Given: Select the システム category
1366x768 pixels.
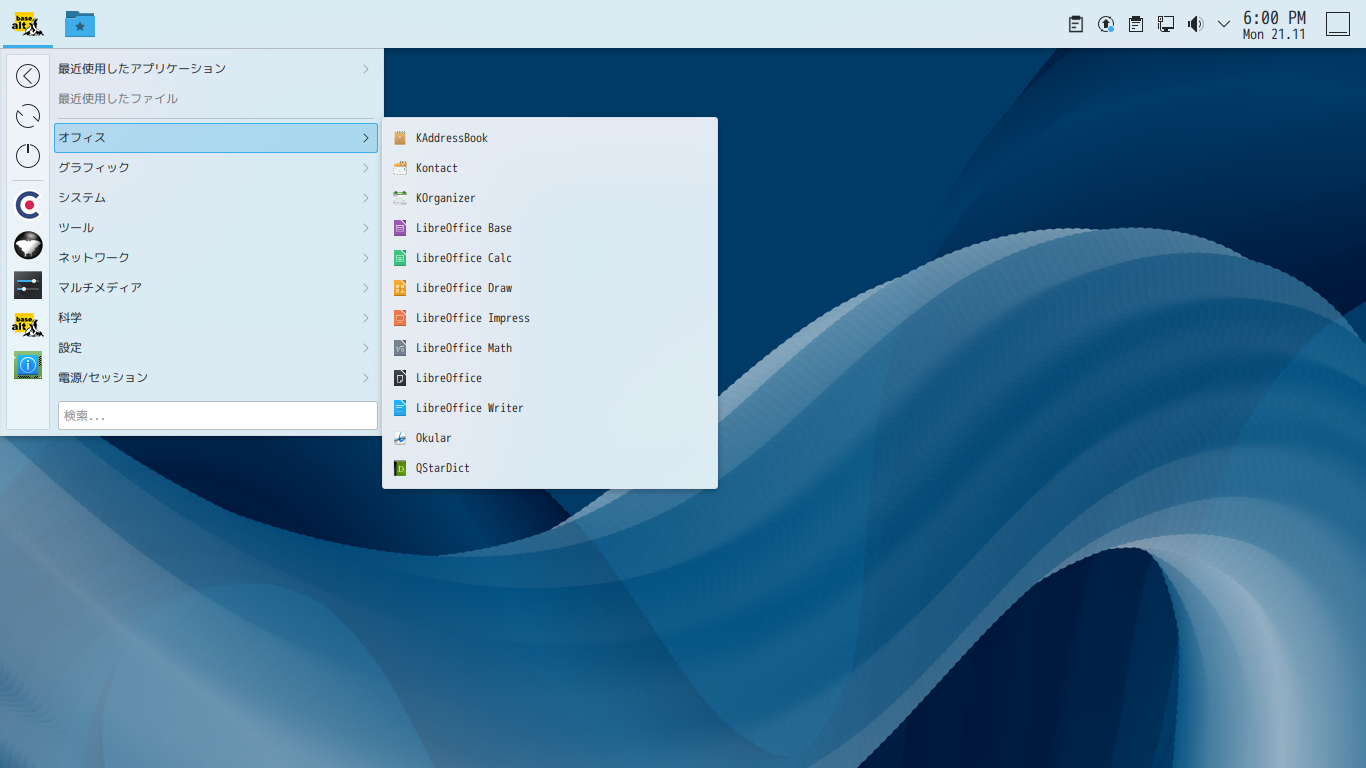Looking at the screenshot, I should point(216,198).
